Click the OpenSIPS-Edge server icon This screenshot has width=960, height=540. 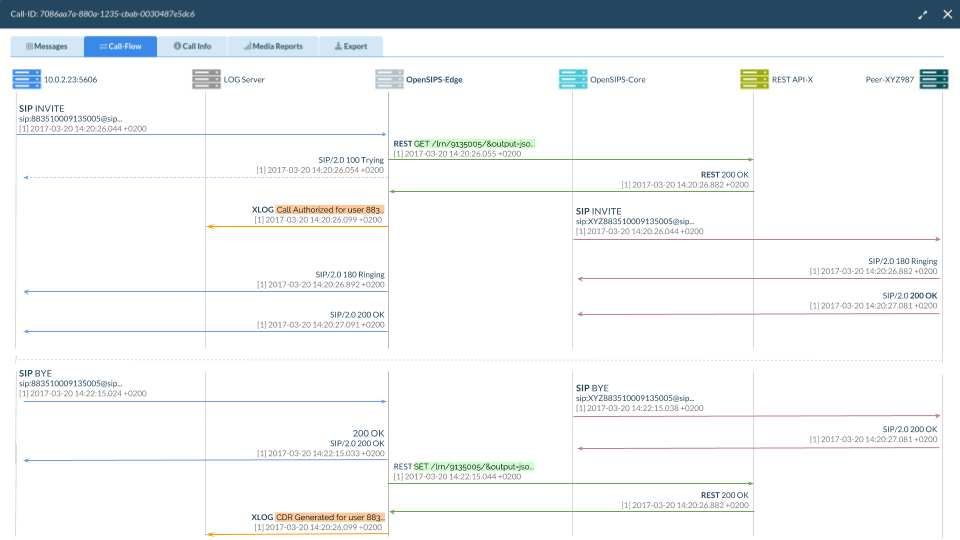pyautogui.click(x=389, y=79)
